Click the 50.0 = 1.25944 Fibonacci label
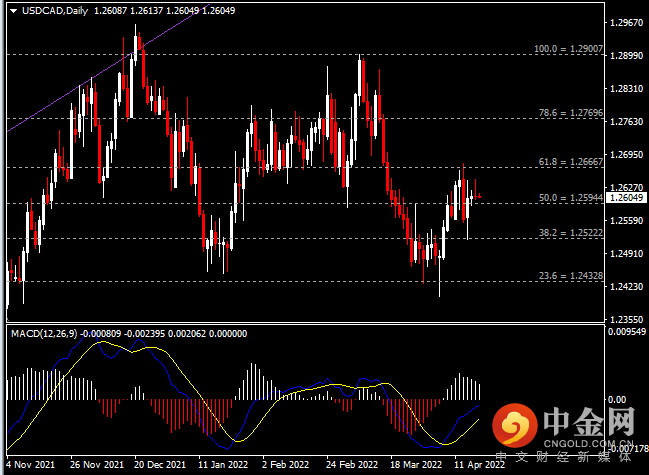Image resolution: width=649 pixels, height=475 pixels. [x=571, y=198]
